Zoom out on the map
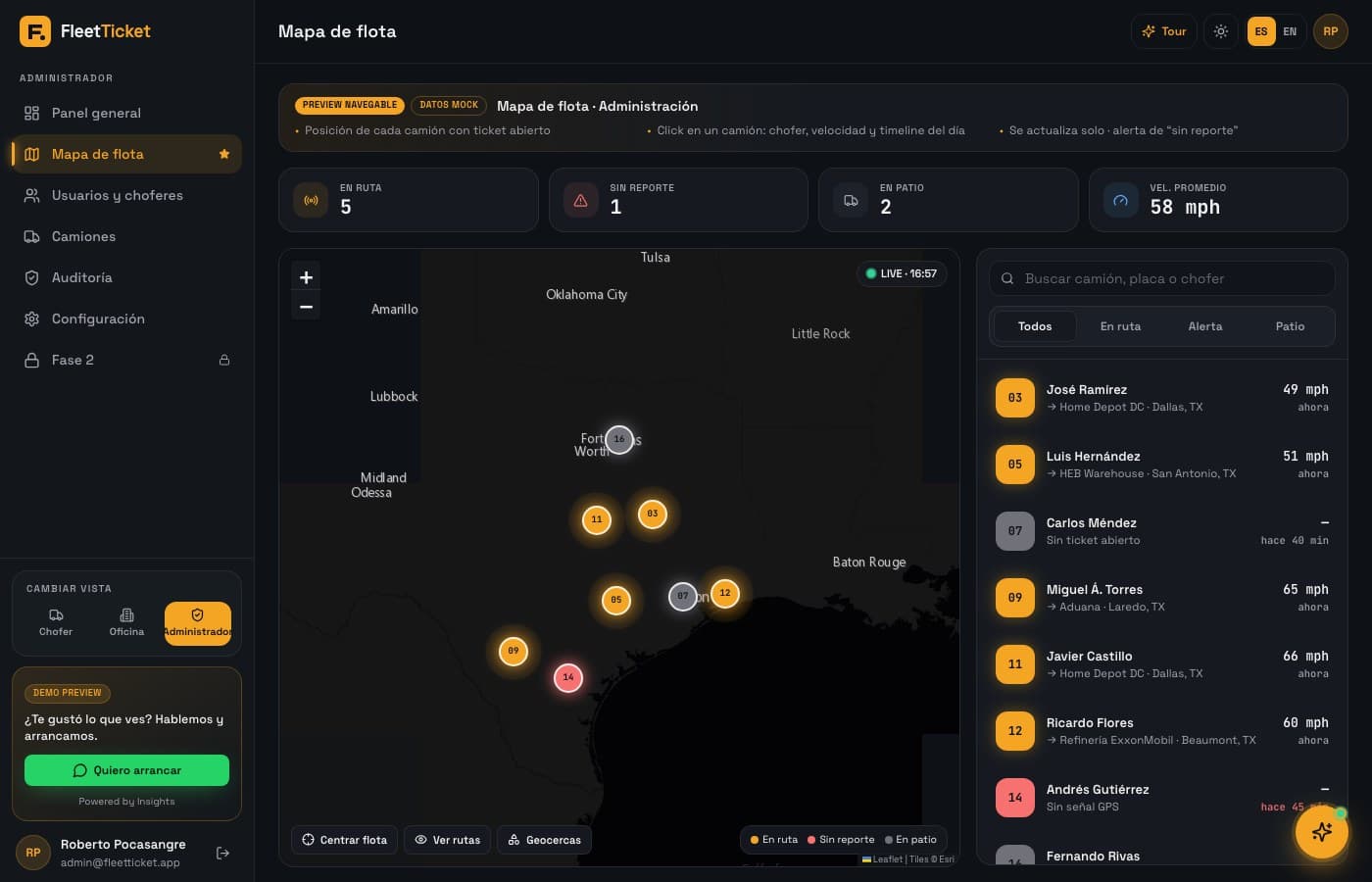Image resolution: width=1372 pixels, height=882 pixels. [x=306, y=307]
